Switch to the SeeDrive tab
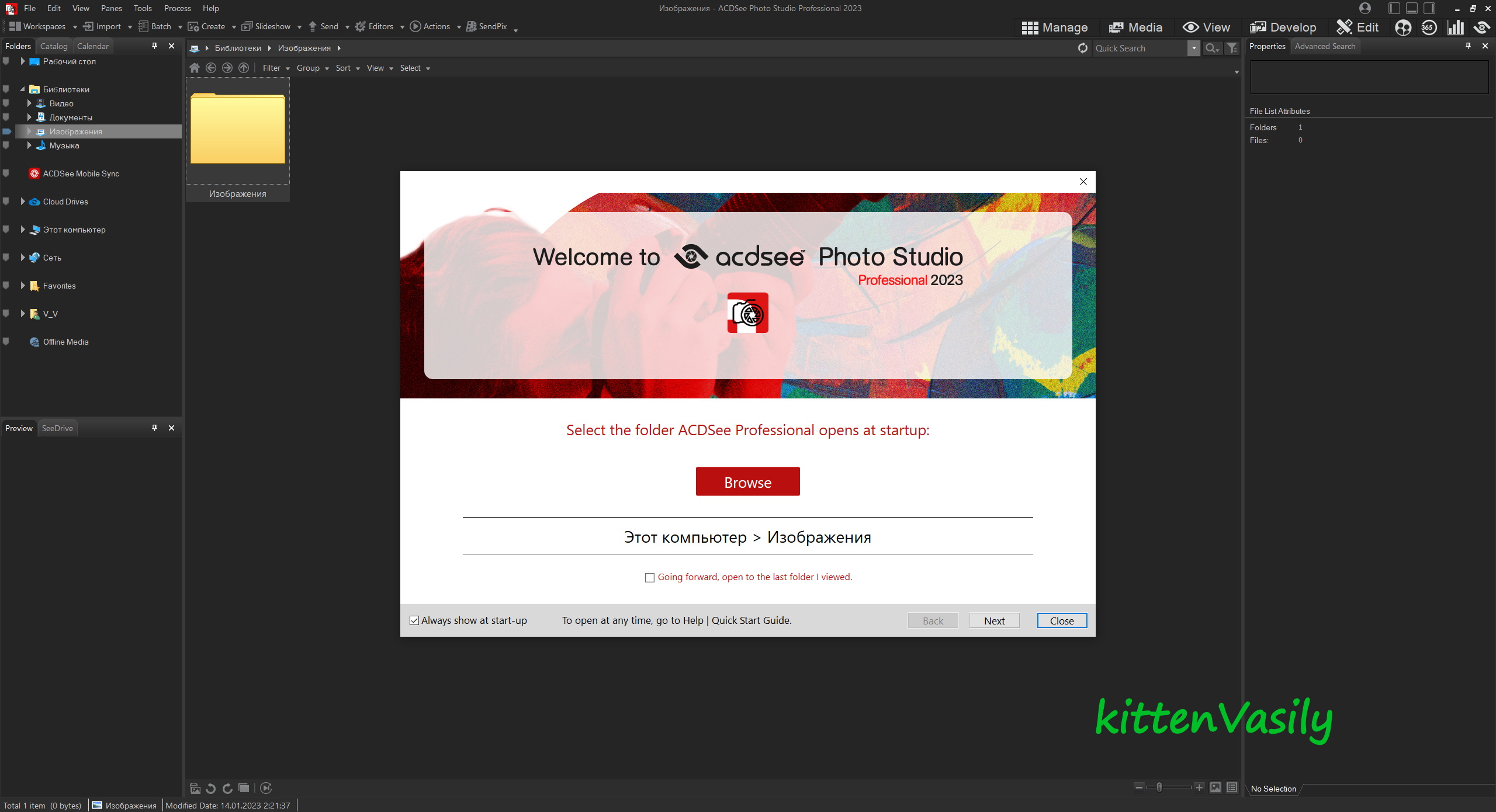Screen dimensions: 1496x812 (57, 428)
